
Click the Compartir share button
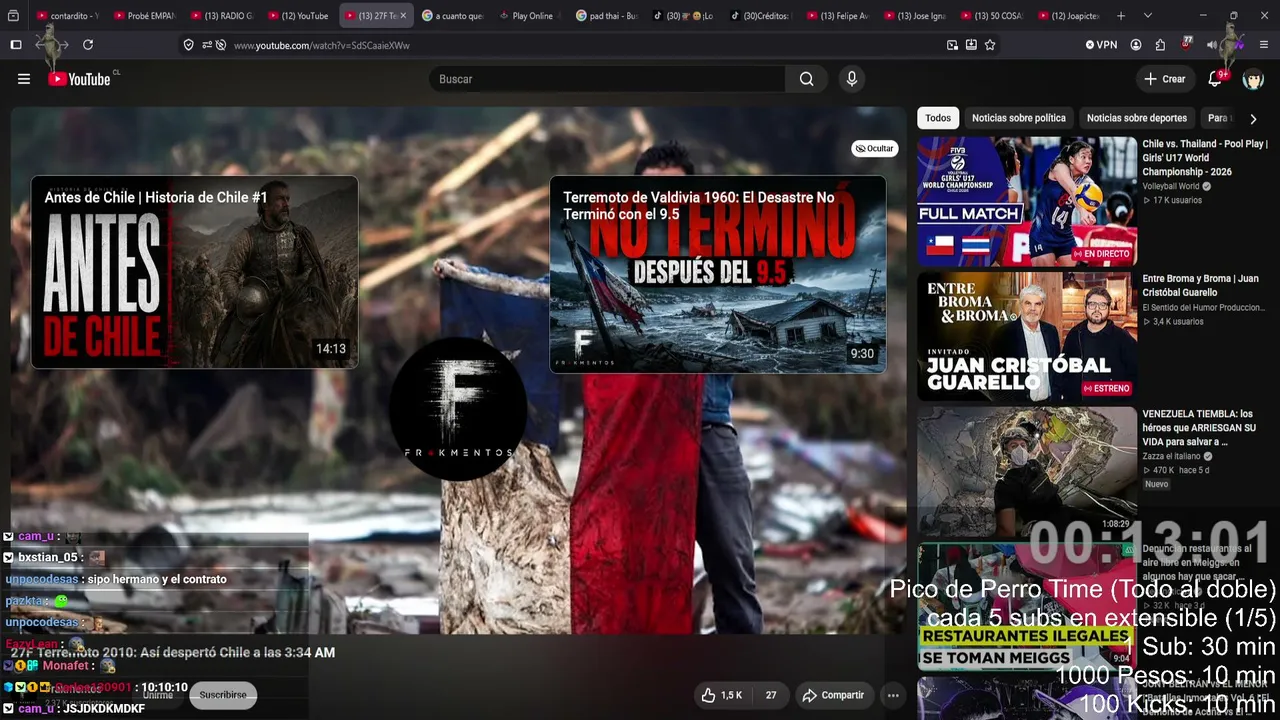click(x=834, y=695)
